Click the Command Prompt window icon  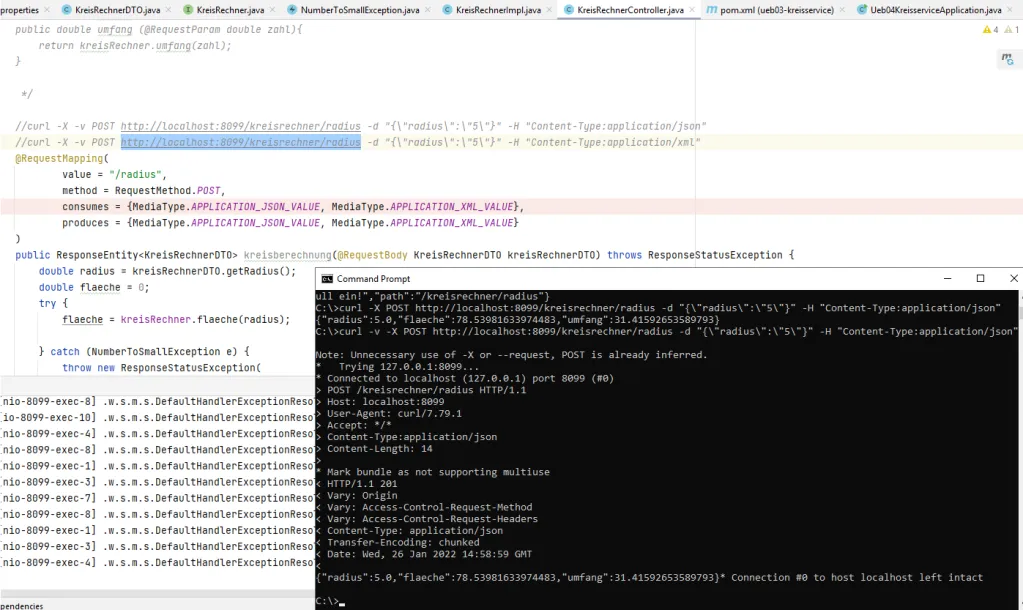327,279
